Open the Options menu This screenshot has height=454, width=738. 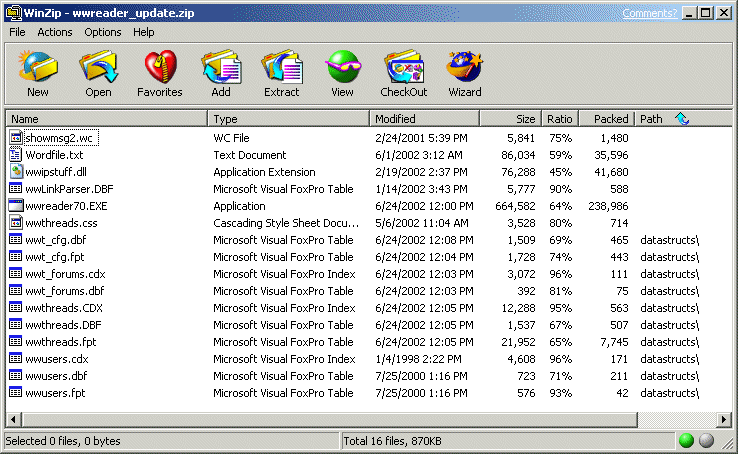pos(103,32)
